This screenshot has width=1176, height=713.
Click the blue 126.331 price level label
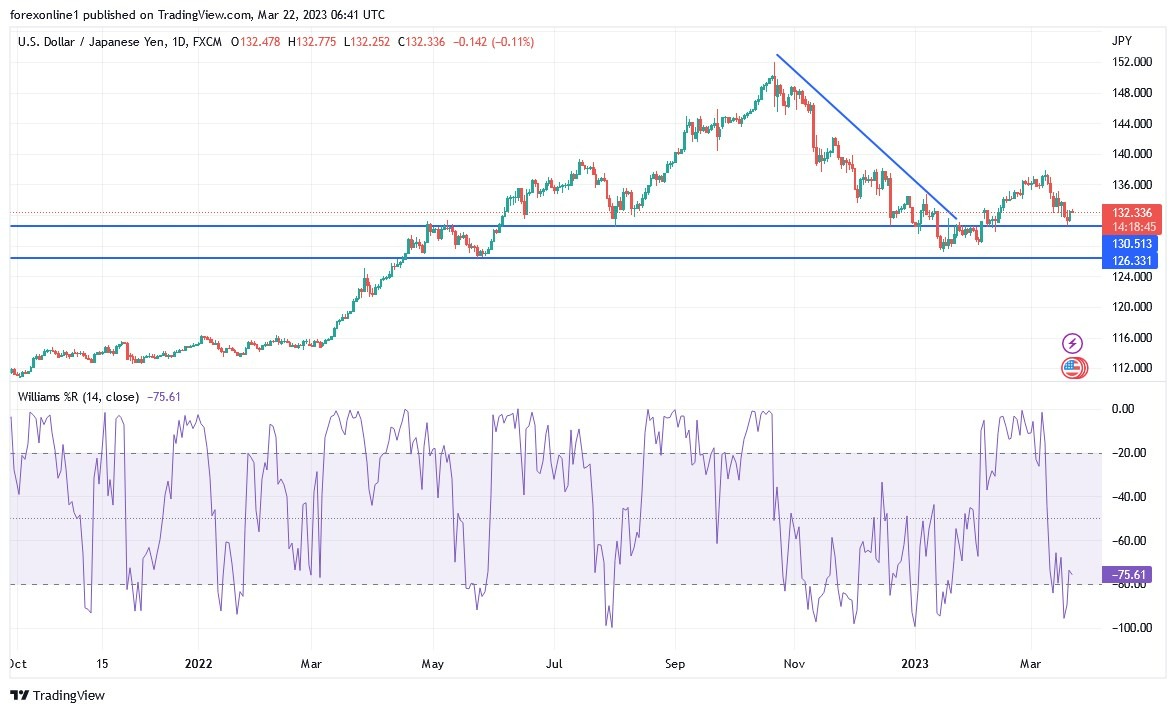(1132, 259)
